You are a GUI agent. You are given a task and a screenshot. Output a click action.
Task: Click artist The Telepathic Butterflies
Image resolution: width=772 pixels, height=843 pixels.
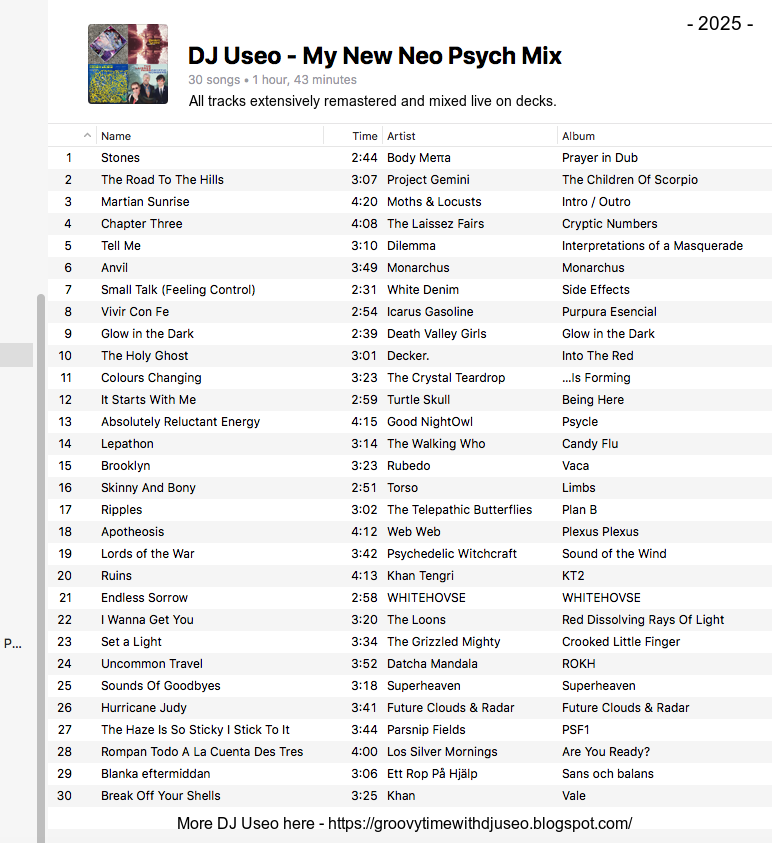pyautogui.click(x=459, y=510)
